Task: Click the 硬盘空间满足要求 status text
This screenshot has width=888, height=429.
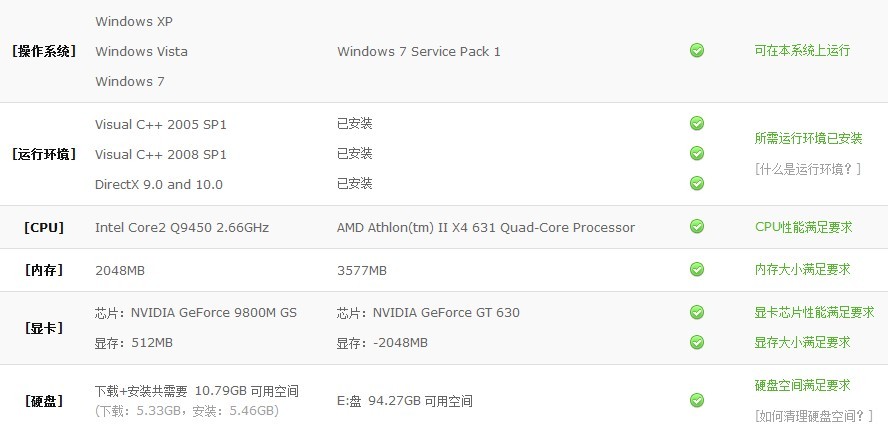Action: (x=802, y=385)
